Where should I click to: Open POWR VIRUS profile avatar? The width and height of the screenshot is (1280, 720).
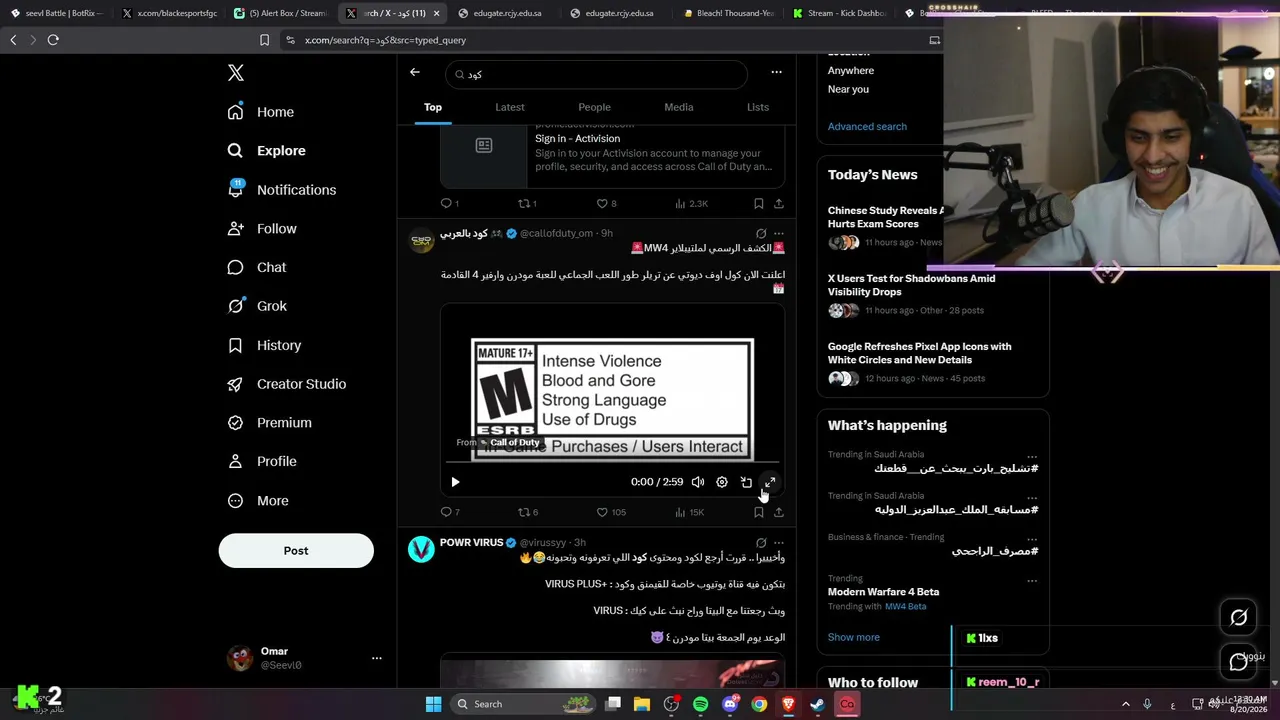click(422, 549)
